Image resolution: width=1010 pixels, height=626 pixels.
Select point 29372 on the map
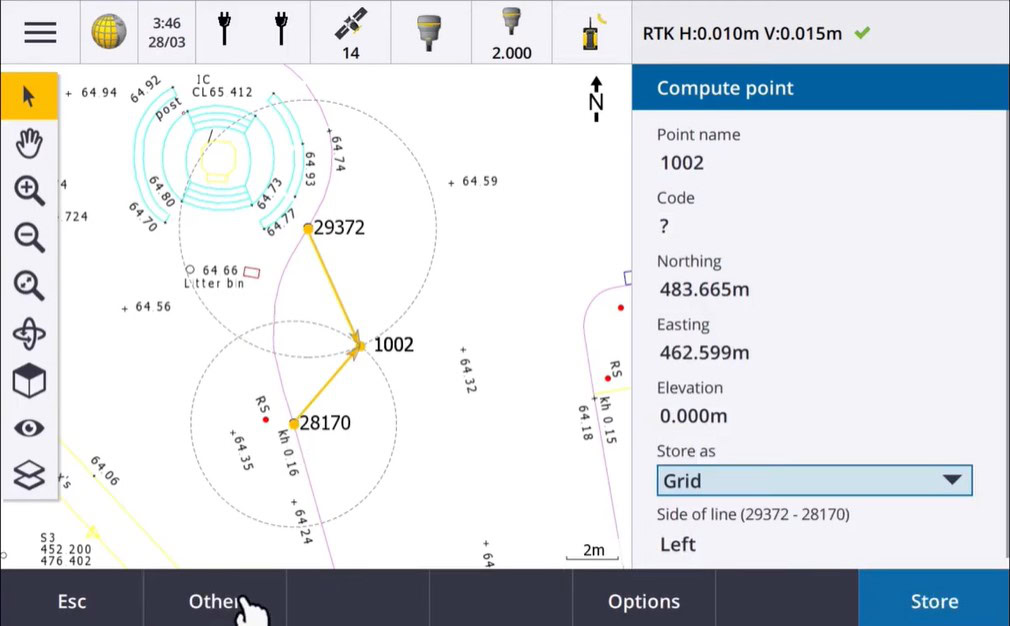[x=308, y=228]
